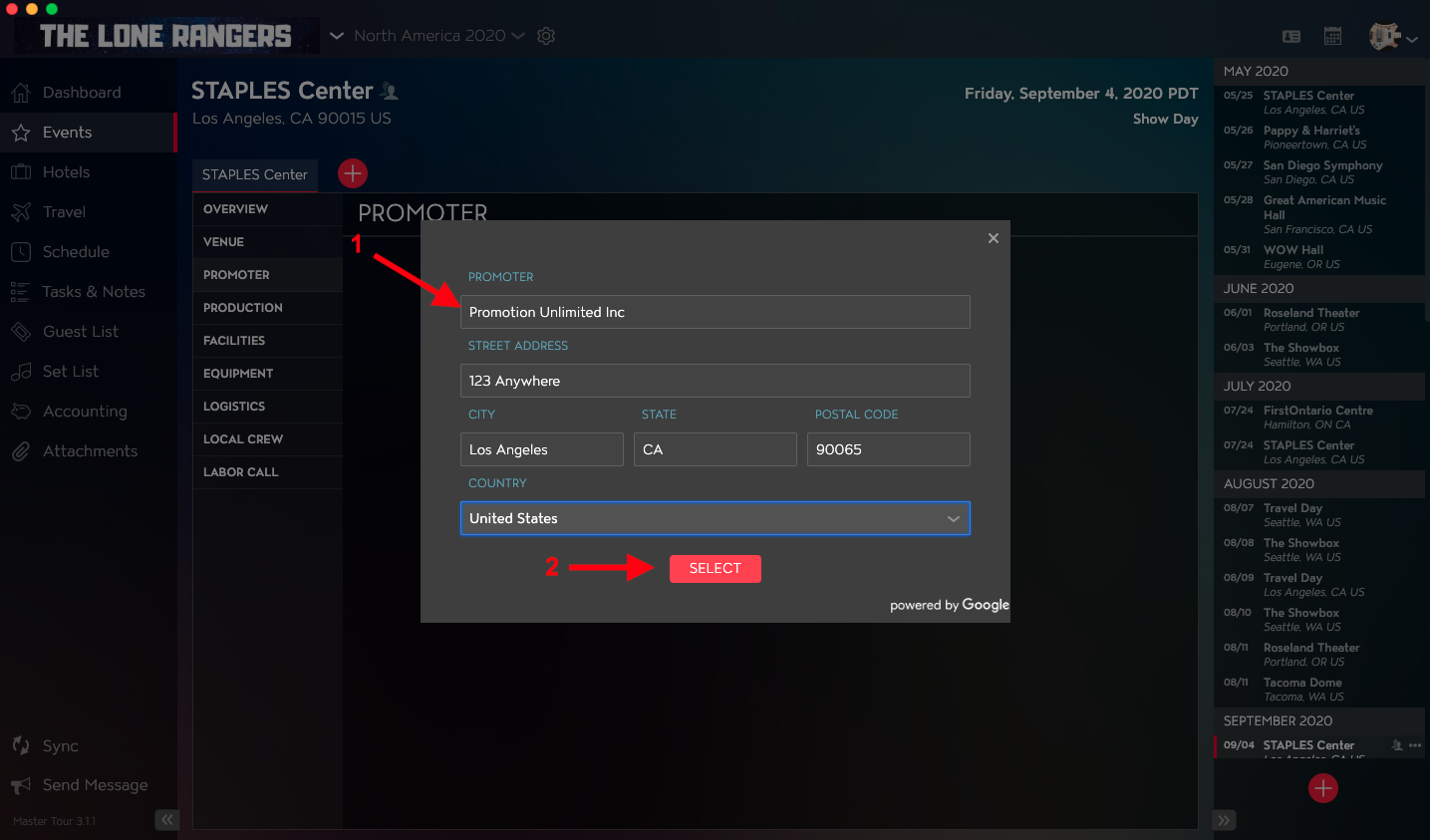1430x840 pixels.
Task: Open the LOCAL CREW section
Action: tap(267, 439)
